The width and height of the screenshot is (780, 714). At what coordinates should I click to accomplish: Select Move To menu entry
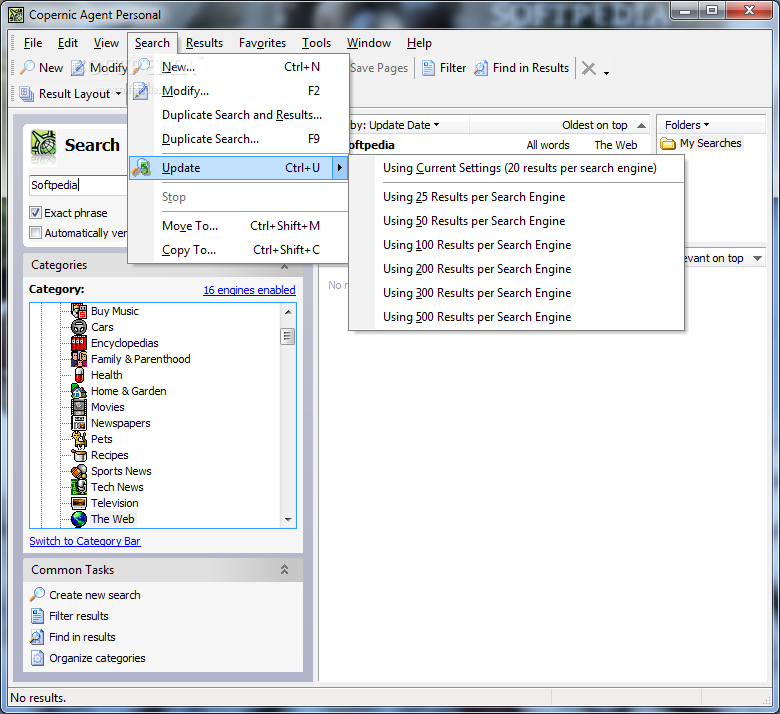pyautogui.click(x=238, y=226)
